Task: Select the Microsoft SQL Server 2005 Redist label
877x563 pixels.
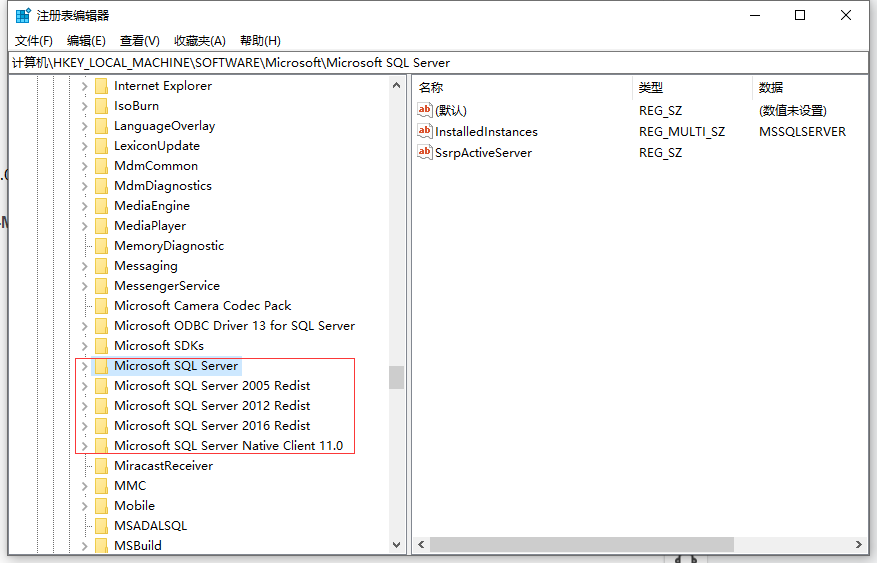Action: pos(212,386)
